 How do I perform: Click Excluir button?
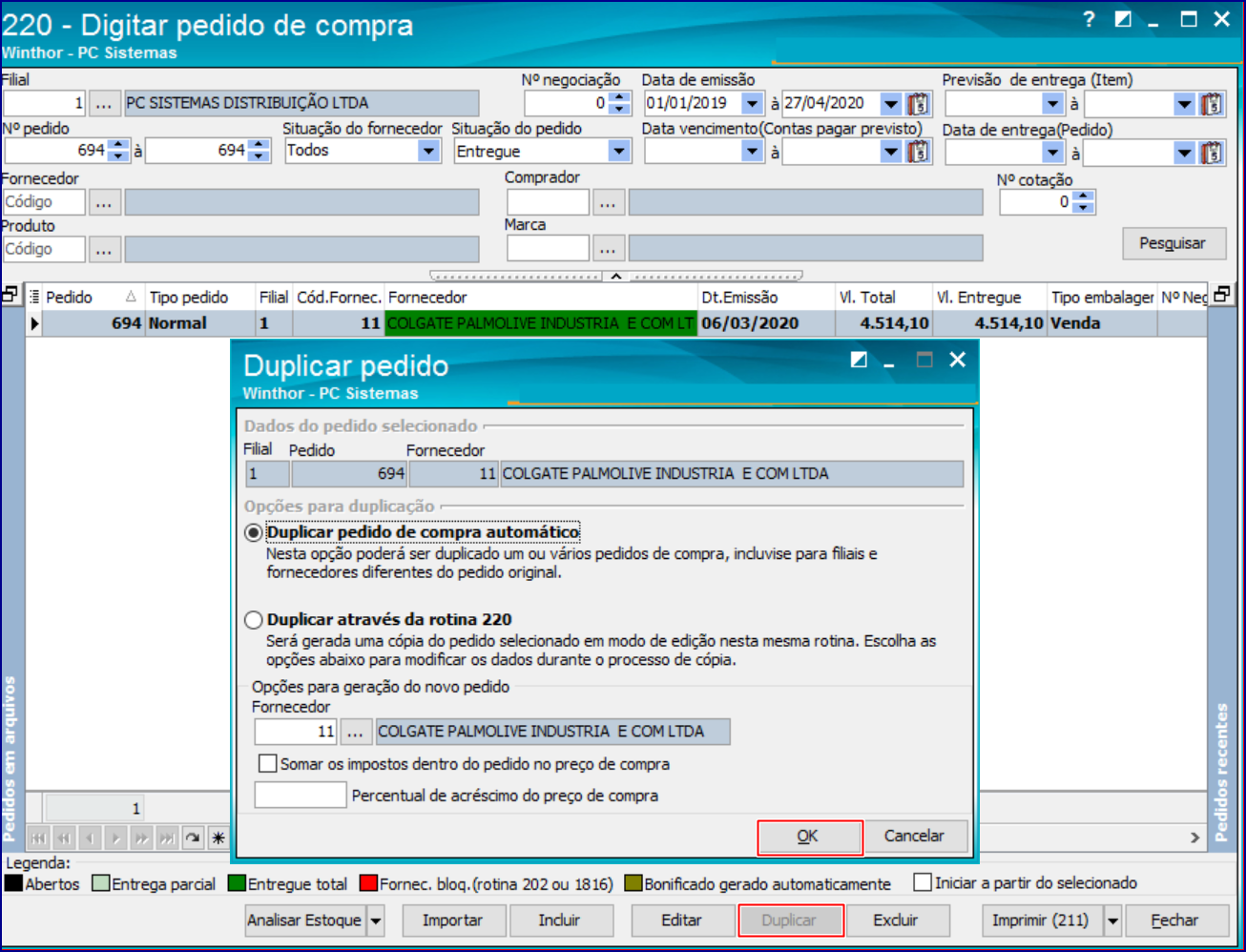[x=896, y=921]
